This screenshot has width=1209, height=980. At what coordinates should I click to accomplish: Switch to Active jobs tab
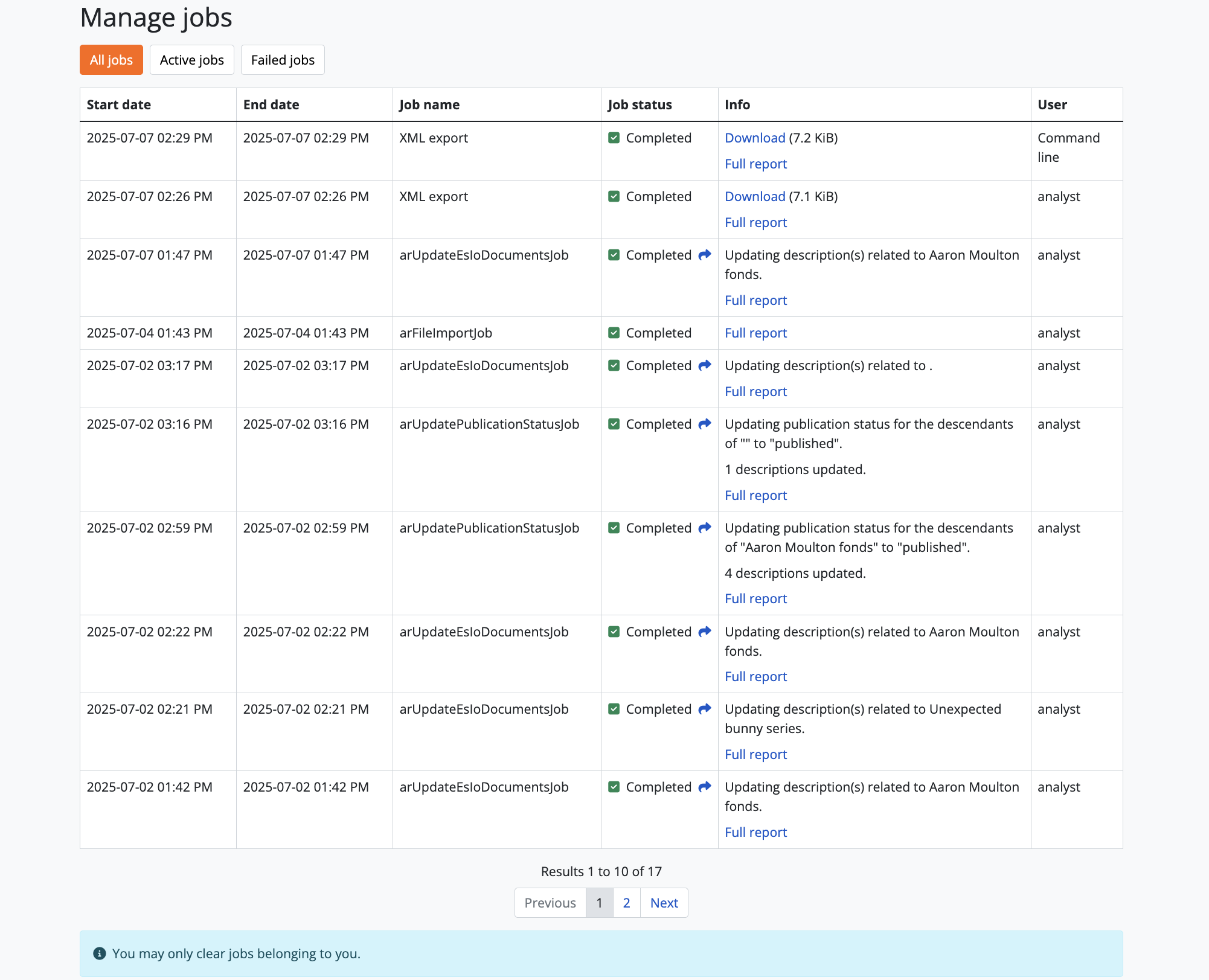(191, 60)
